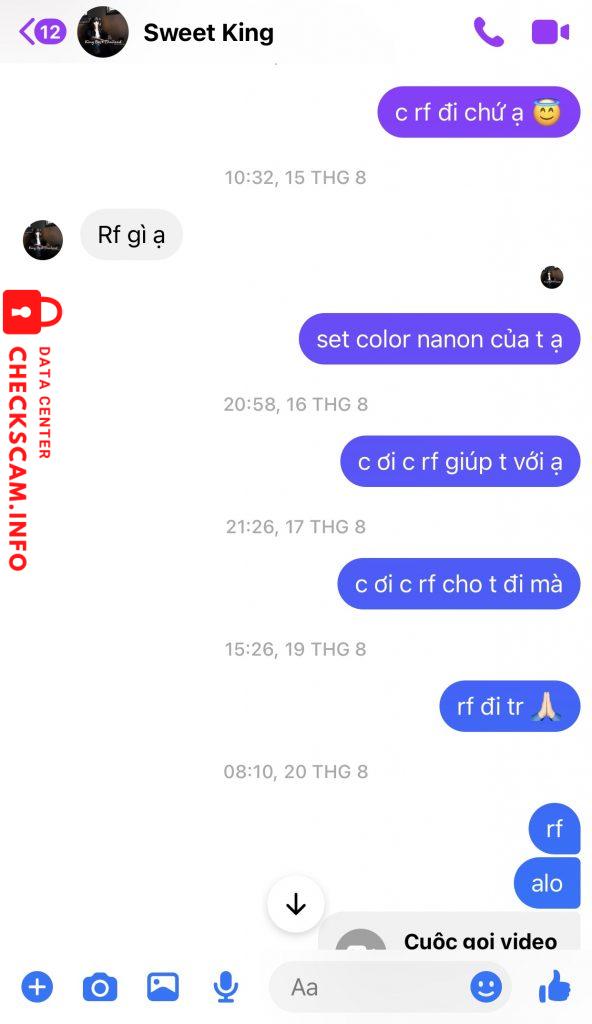Open Sweet King's profile picture in header
This screenshot has height=1024, width=592.
tap(103, 32)
